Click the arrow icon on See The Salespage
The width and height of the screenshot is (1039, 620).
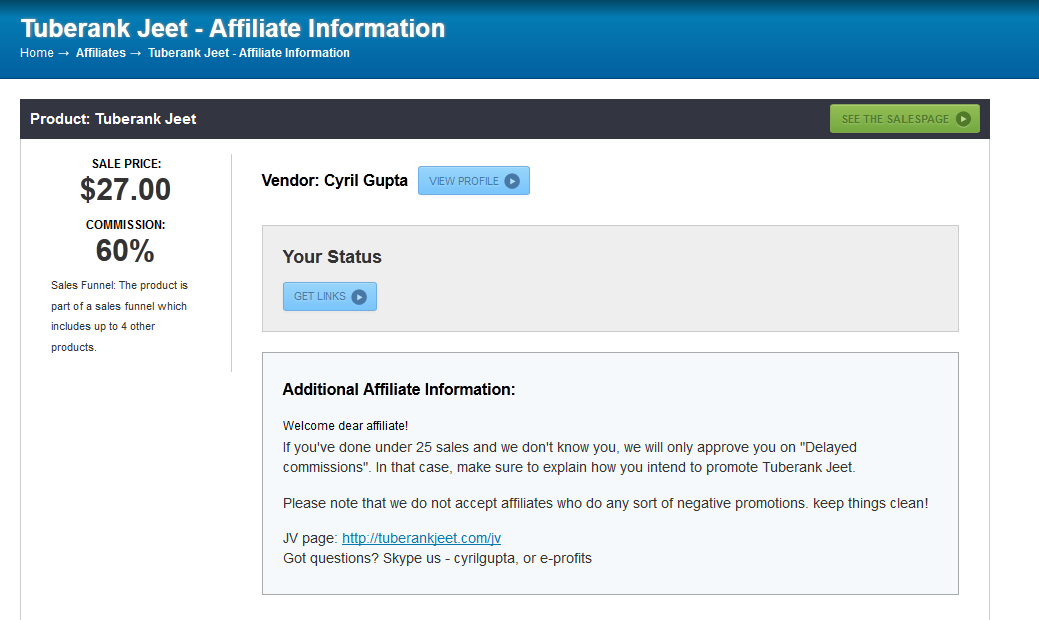(x=963, y=119)
